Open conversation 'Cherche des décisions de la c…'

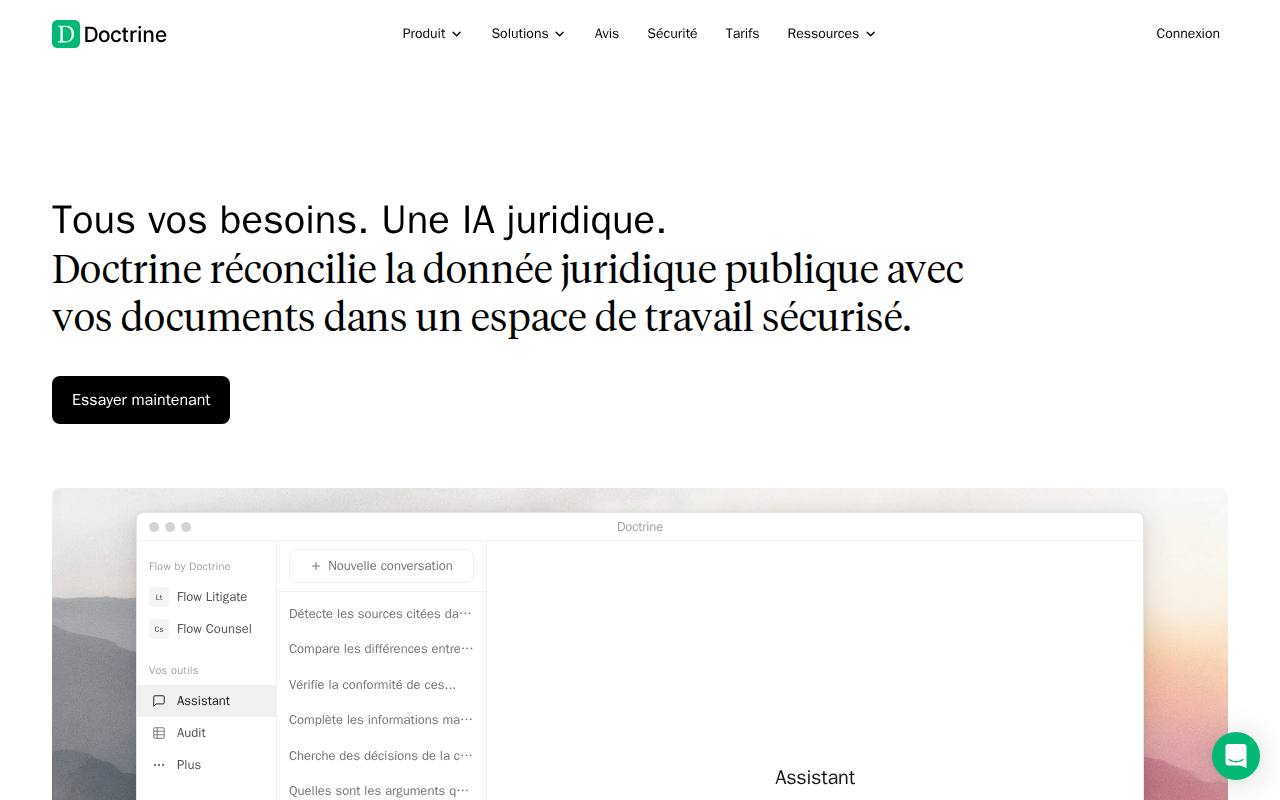coord(381,756)
